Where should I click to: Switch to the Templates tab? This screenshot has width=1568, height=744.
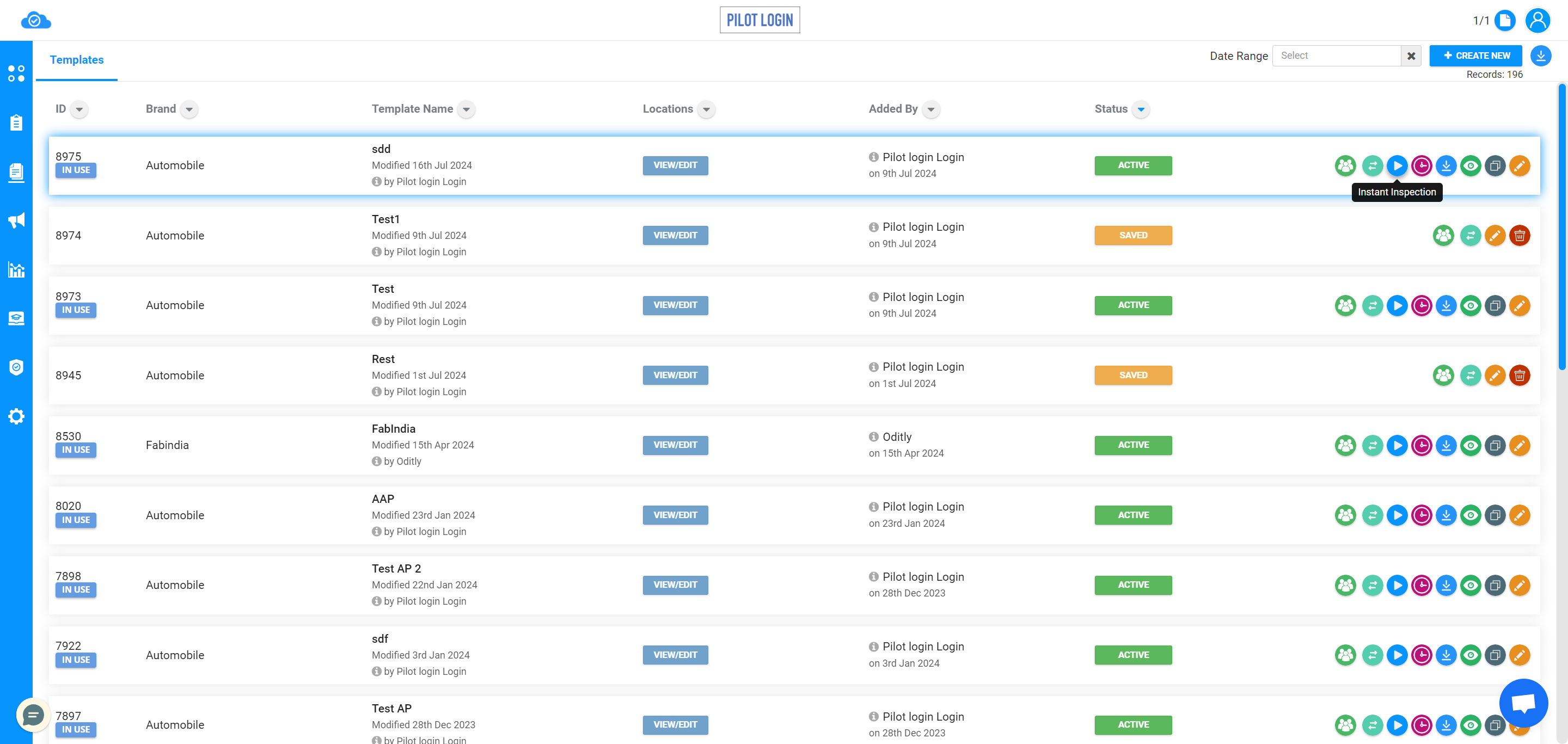77,60
